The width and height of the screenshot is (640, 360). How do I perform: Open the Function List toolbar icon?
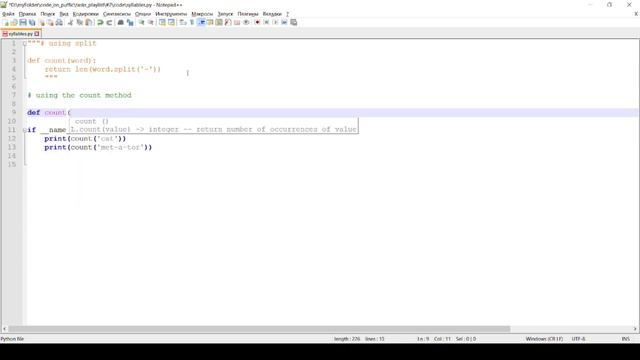tap(228, 22)
